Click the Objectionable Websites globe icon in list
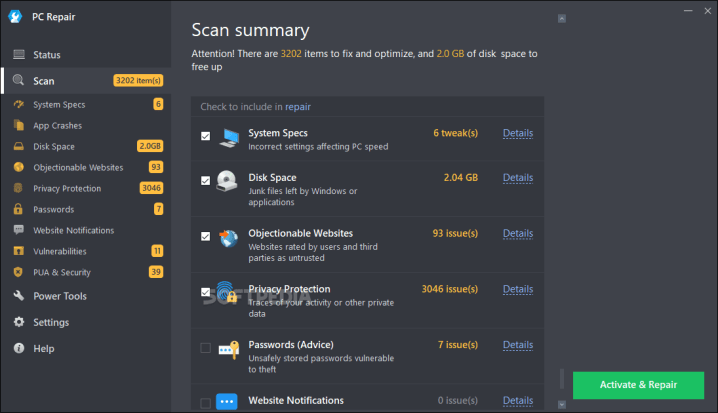 (228, 238)
